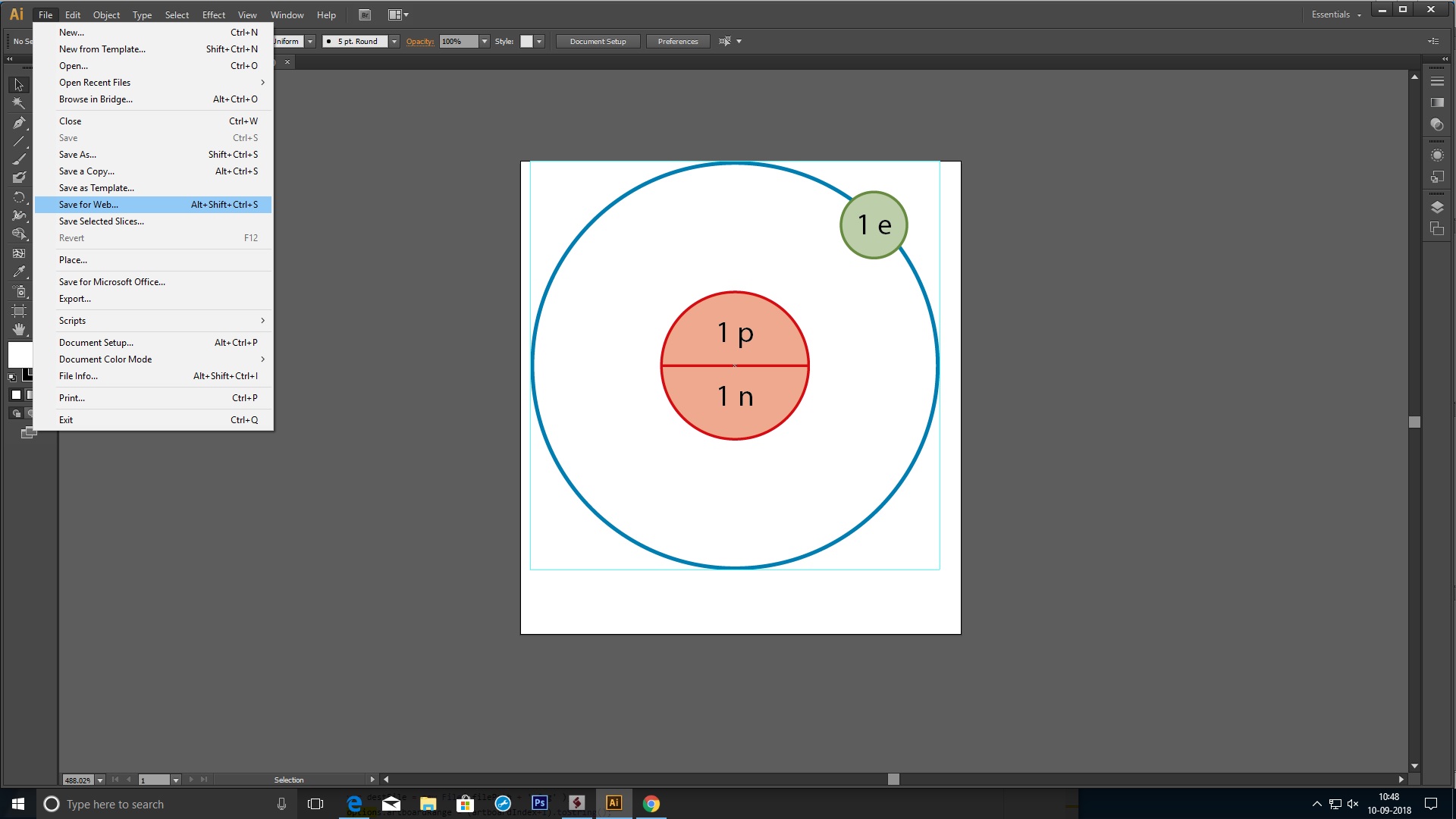Viewport: 1456px width, 819px height.
Task: Click the Go to Bridge icon
Action: [x=365, y=14]
